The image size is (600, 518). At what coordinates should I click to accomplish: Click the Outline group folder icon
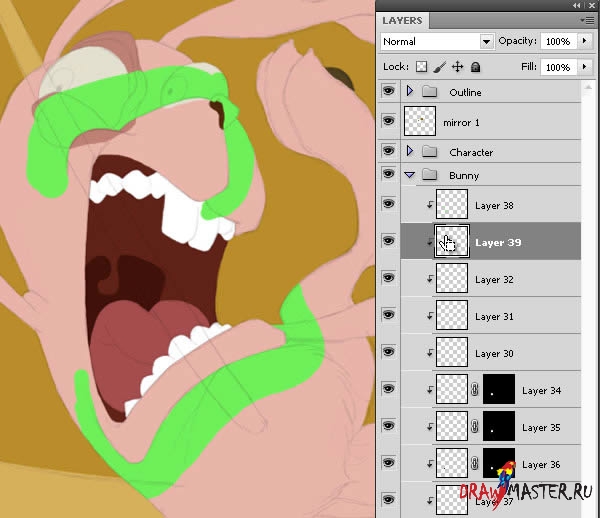point(429,91)
